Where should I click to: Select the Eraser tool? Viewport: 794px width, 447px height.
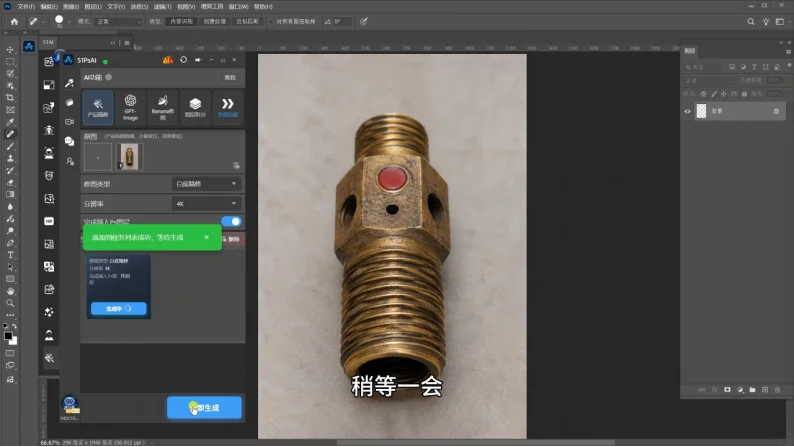coord(10,182)
